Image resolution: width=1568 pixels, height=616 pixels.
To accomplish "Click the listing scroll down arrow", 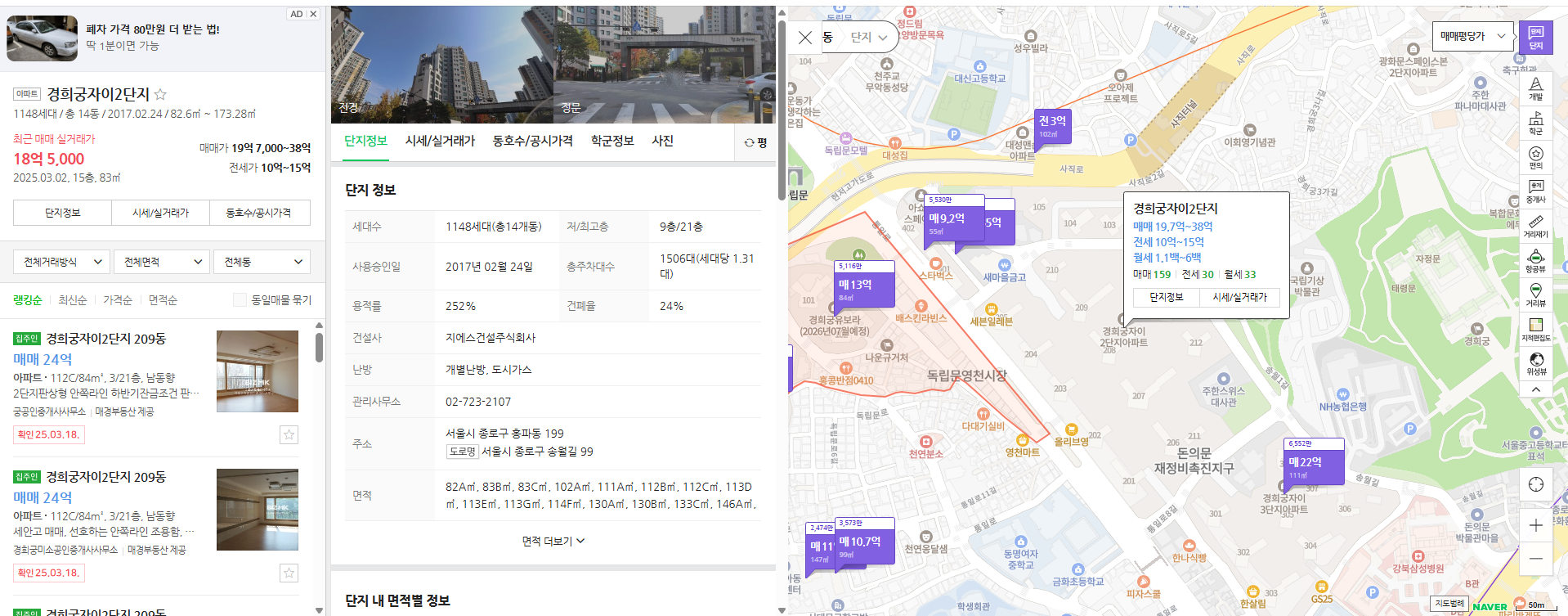I will click(319, 610).
